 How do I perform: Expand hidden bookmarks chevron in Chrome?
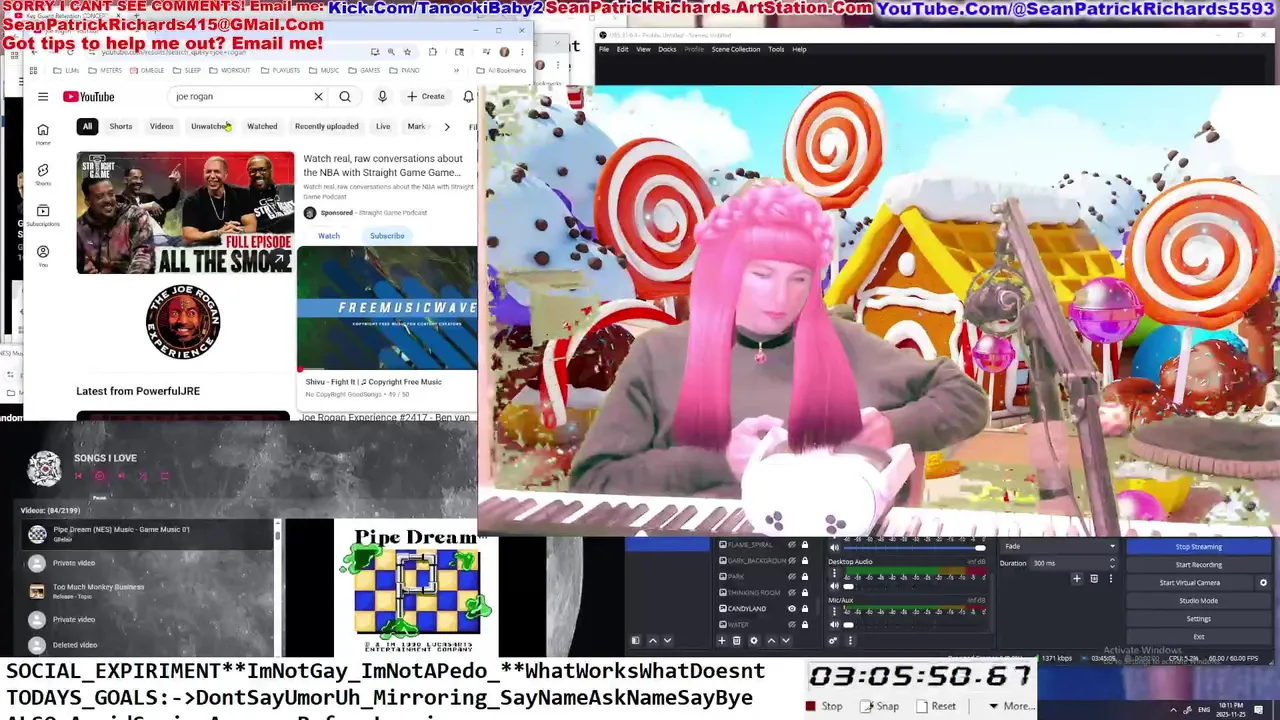click(456, 70)
